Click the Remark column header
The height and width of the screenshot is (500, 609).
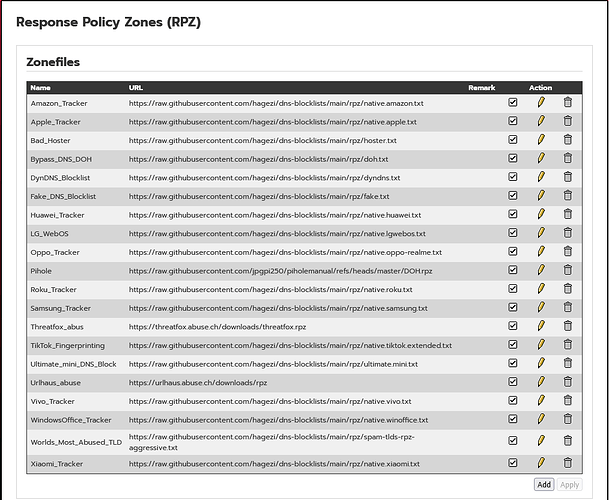tap(482, 88)
